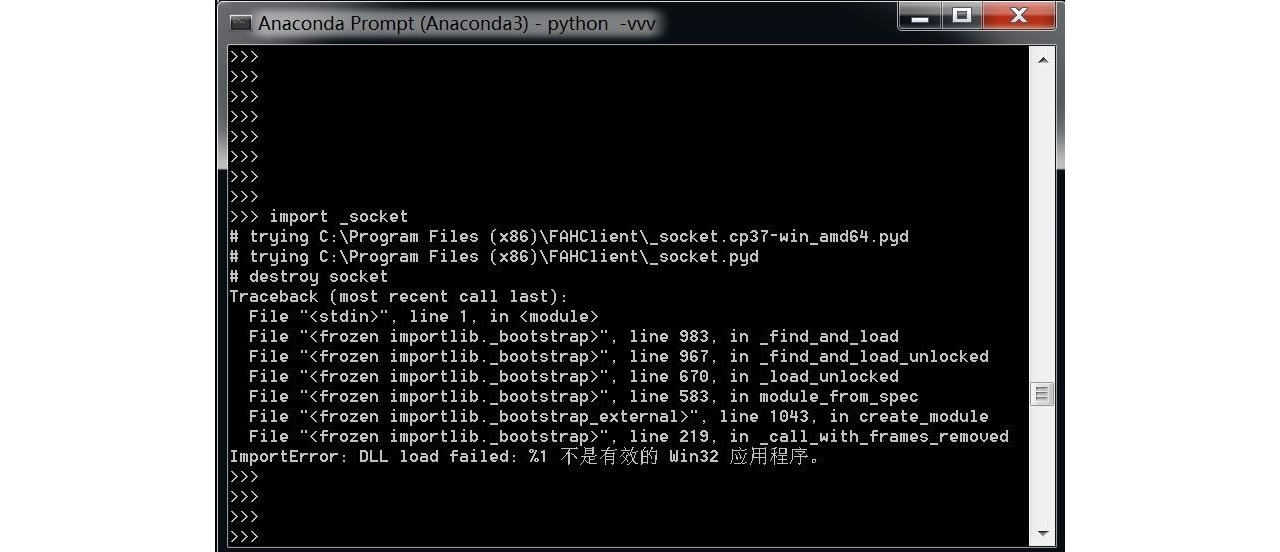The height and width of the screenshot is (552, 1280).
Task: Click the 'import _socket' command line
Action: [319, 216]
